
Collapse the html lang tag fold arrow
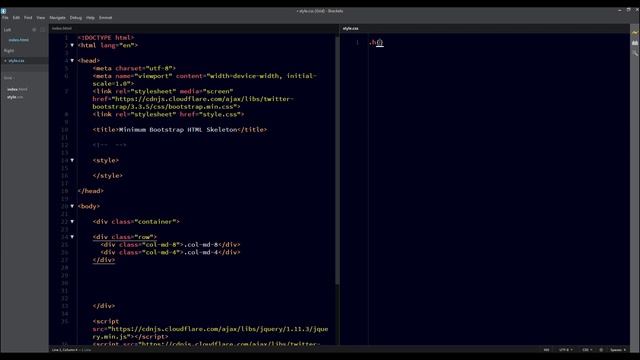[72, 45]
